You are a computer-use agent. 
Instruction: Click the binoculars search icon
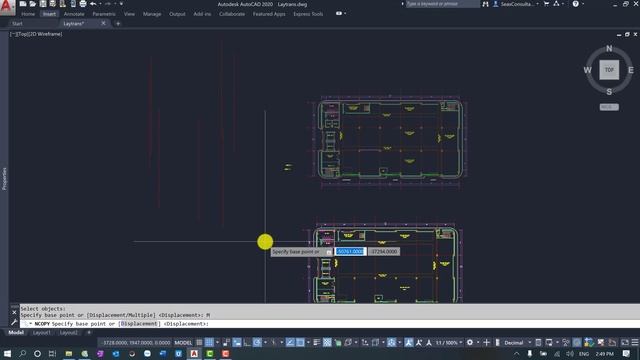(485, 4)
